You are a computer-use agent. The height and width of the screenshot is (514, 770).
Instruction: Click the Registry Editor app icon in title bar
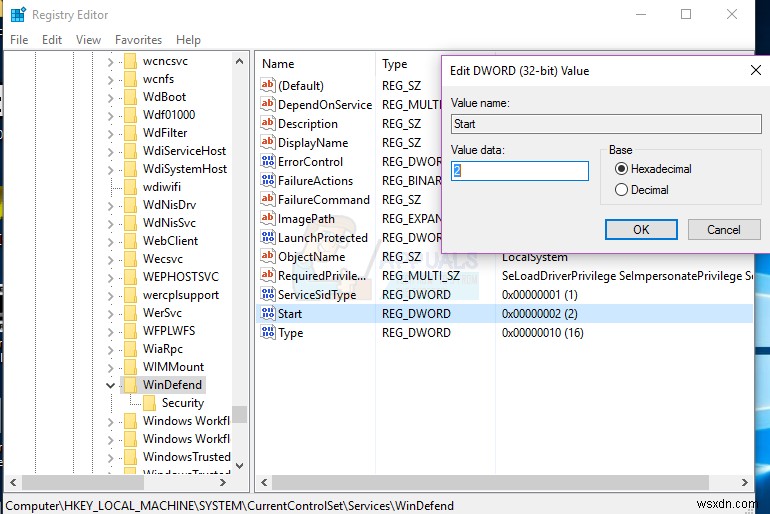click(18, 15)
